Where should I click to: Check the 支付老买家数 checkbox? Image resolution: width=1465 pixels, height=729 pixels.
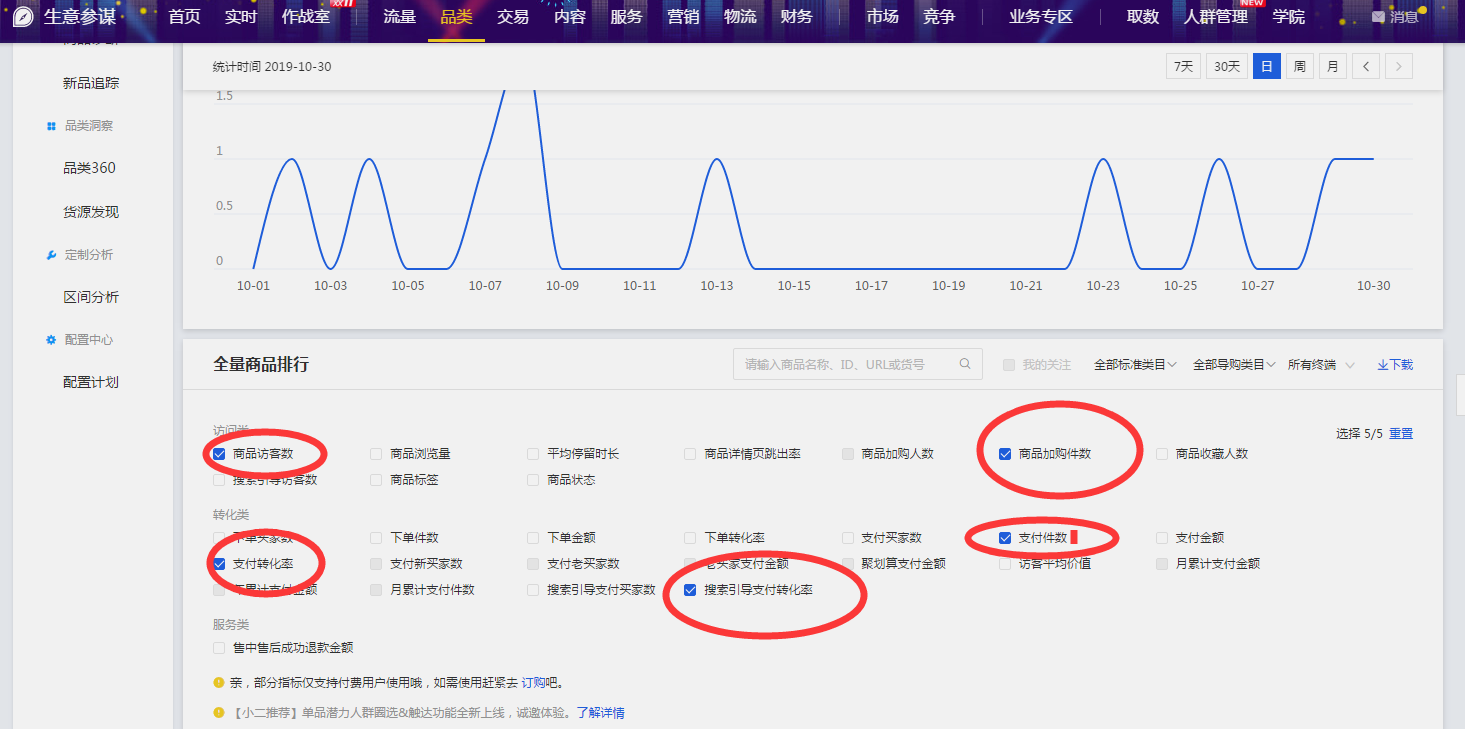pos(533,564)
